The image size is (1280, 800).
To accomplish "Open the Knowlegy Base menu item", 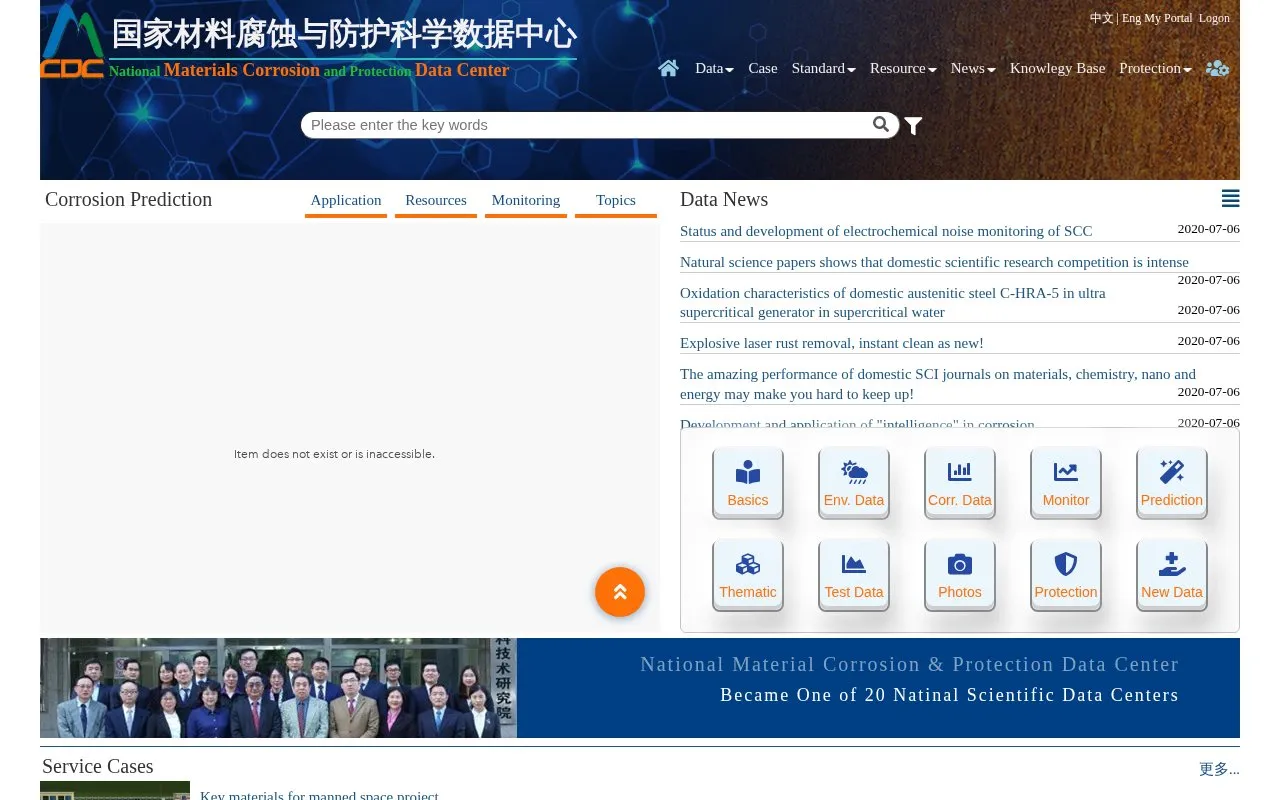I will 1058,68.
